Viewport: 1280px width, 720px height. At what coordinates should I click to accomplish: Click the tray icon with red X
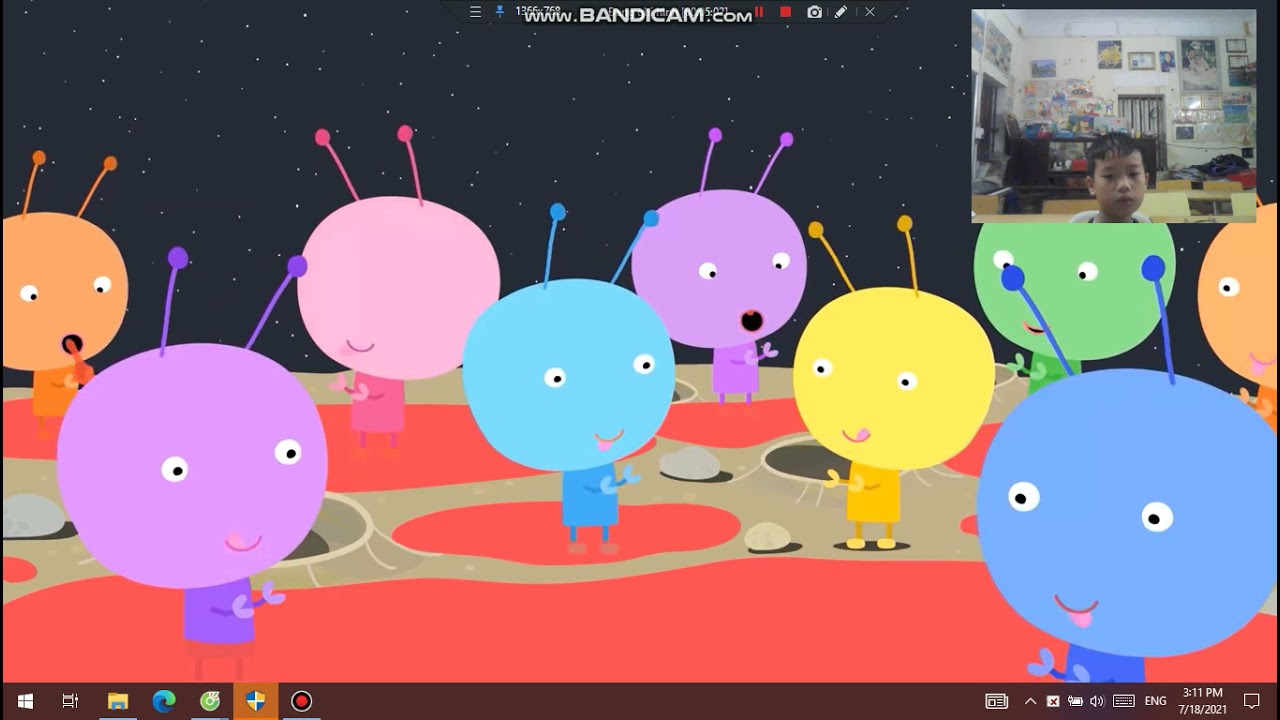coord(1053,701)
